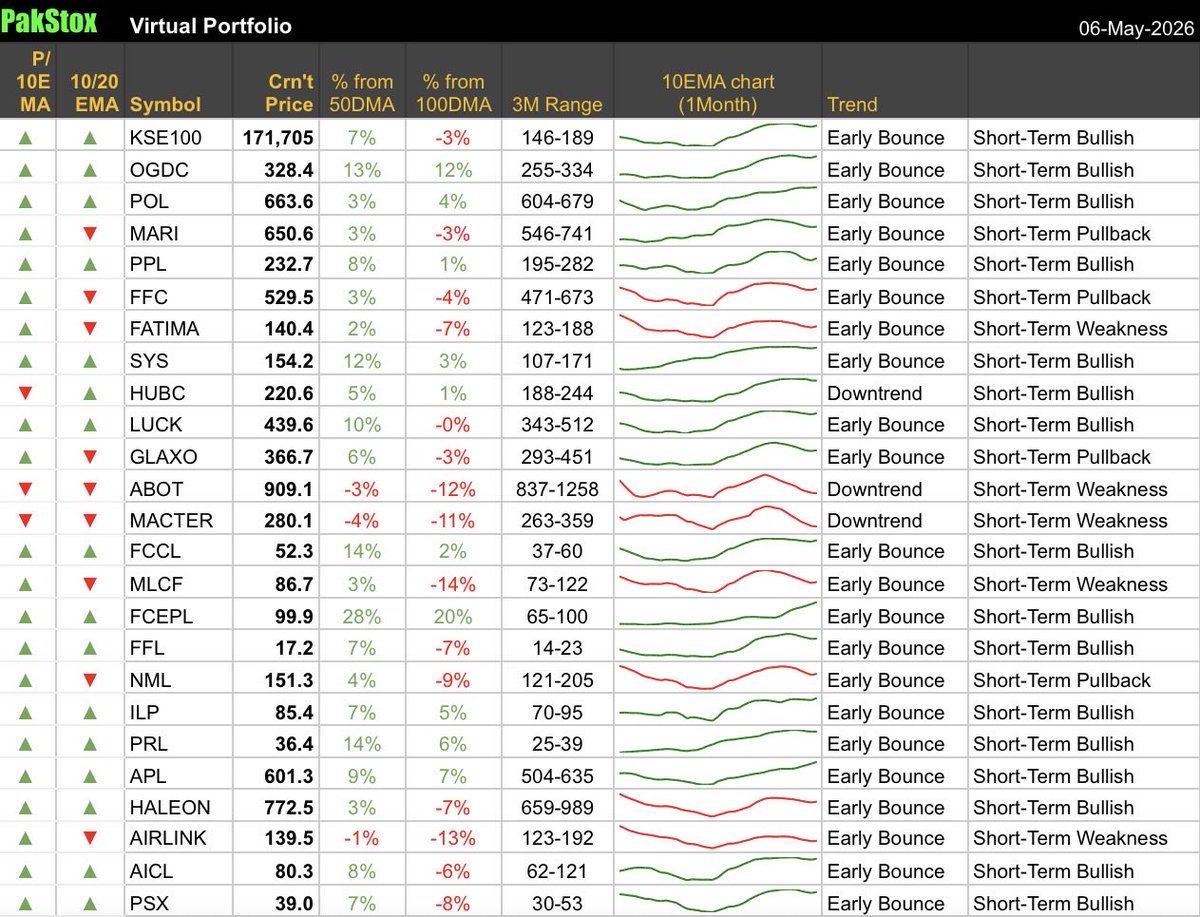The image size is (1200, 917).
Task: Click the POL price 663.6
Action: 289,202
